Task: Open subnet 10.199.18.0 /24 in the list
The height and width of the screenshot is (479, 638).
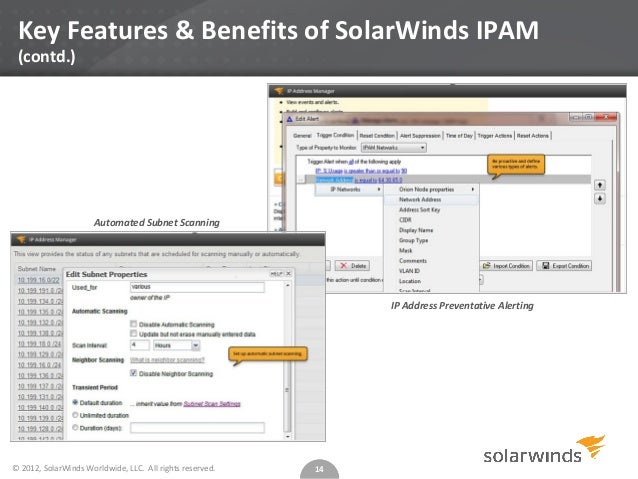Action: pyautogui.click(x=39, y=344)
